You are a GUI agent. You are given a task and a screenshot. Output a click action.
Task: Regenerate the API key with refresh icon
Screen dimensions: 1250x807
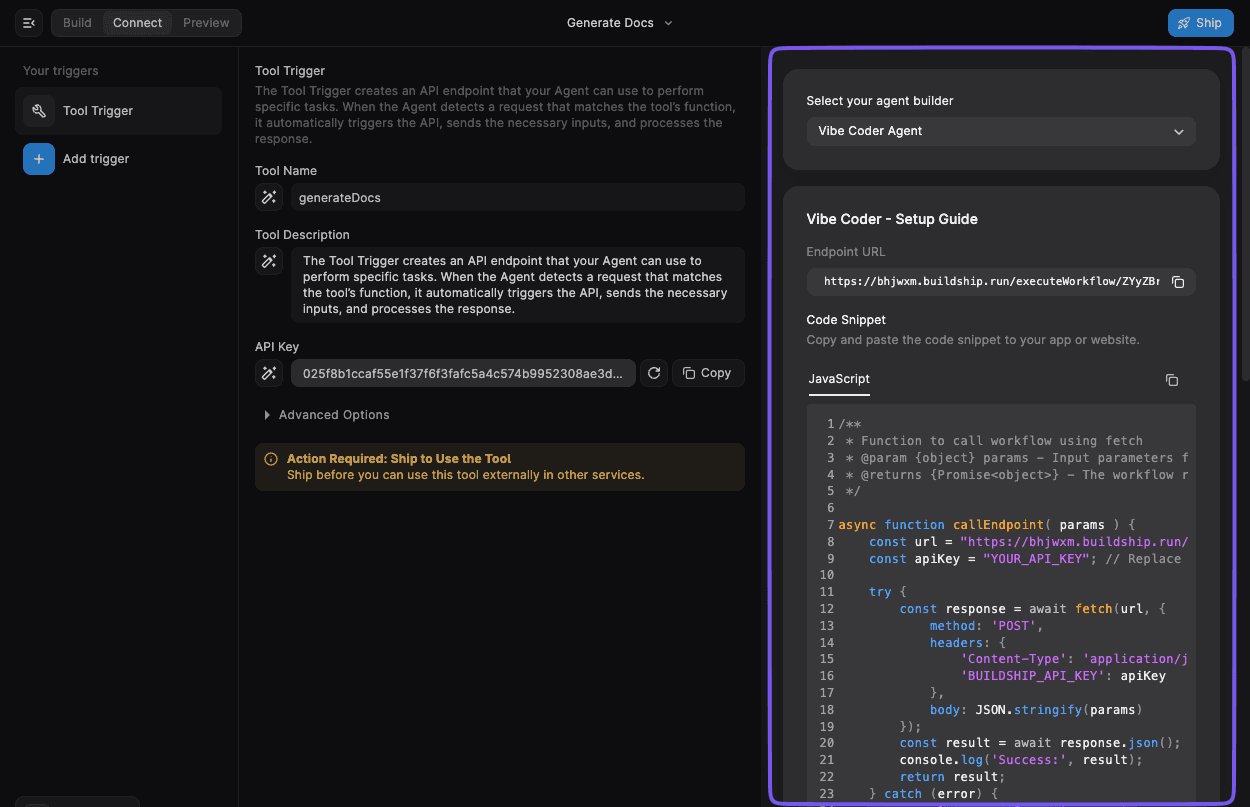[654, 373]
